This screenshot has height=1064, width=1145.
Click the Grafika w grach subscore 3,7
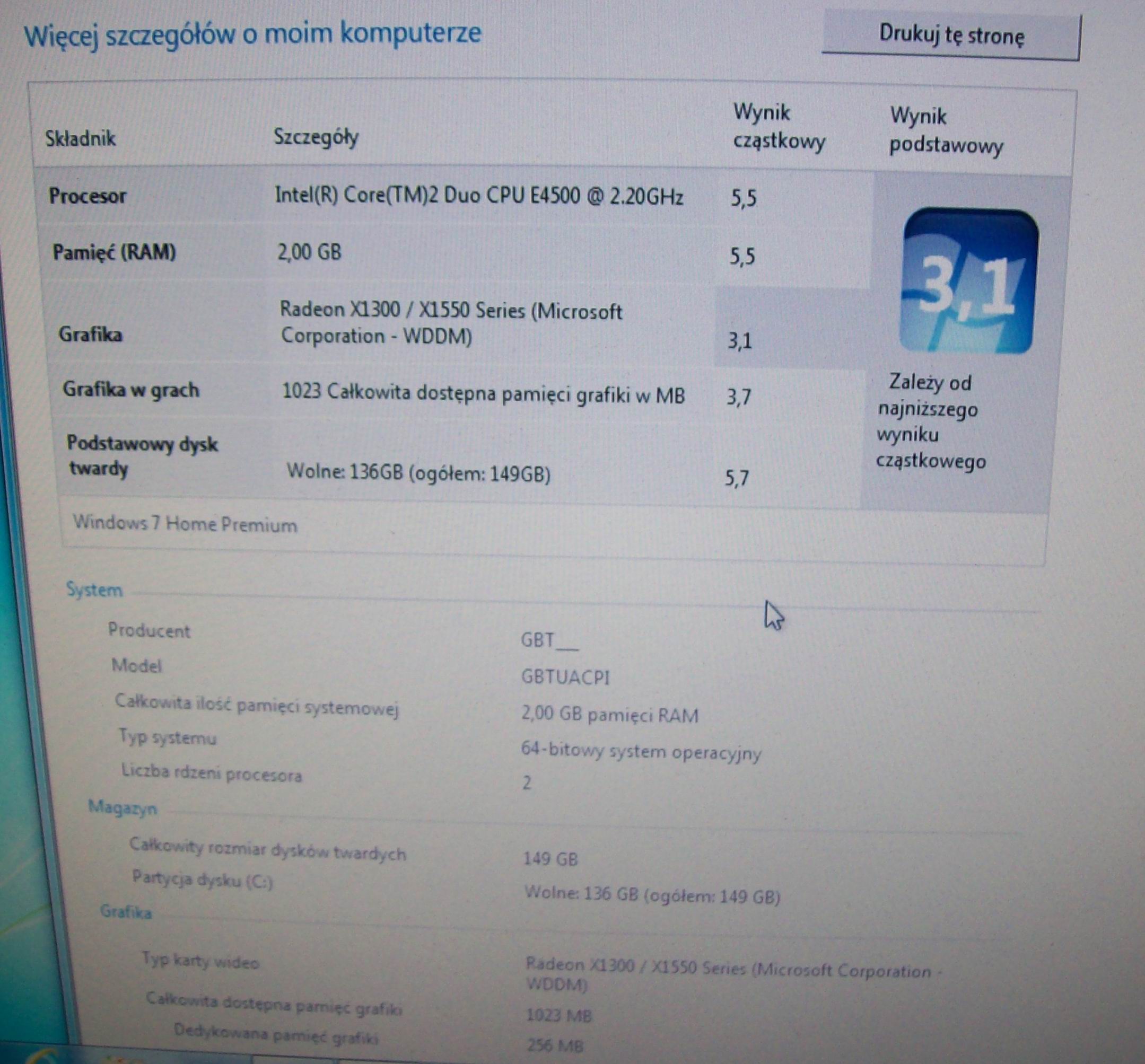[x=738, y=397]
